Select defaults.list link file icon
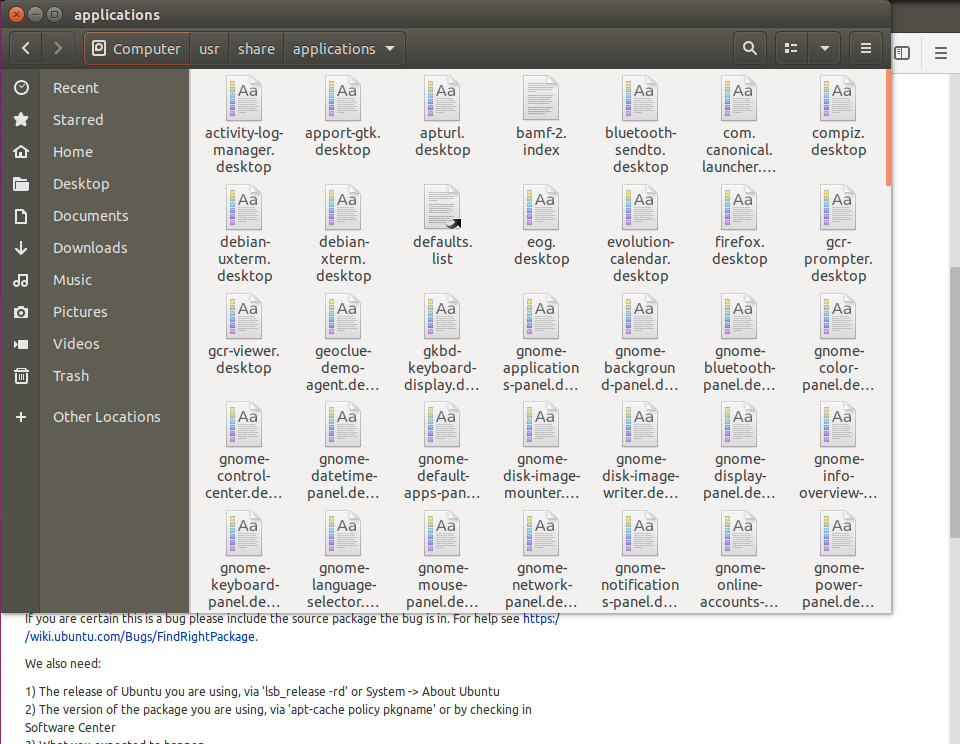This screenshot has height=744, width=960. pyautogui.click(x=442, y=207)
